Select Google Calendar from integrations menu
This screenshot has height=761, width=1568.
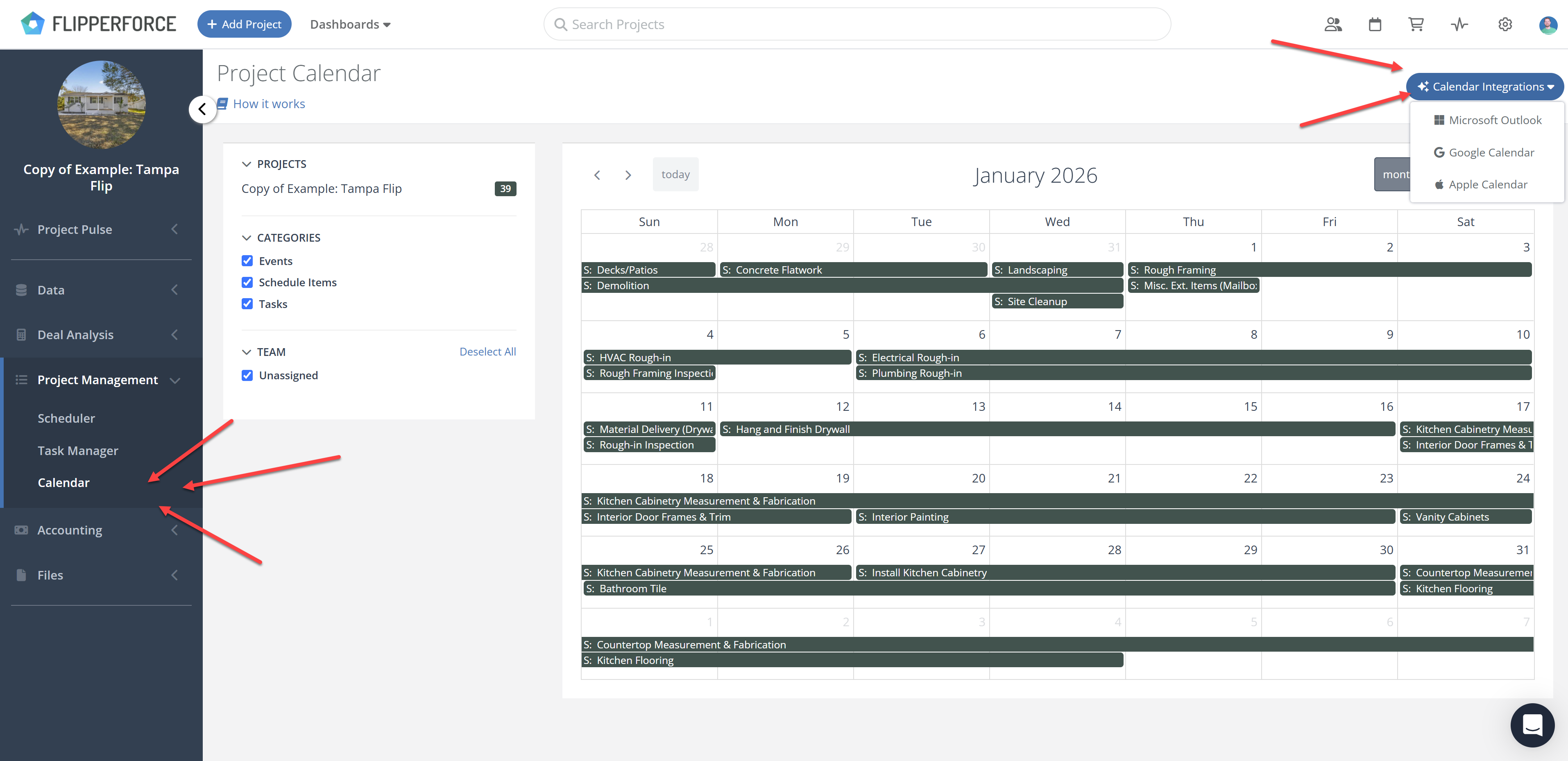[1484, 153]
